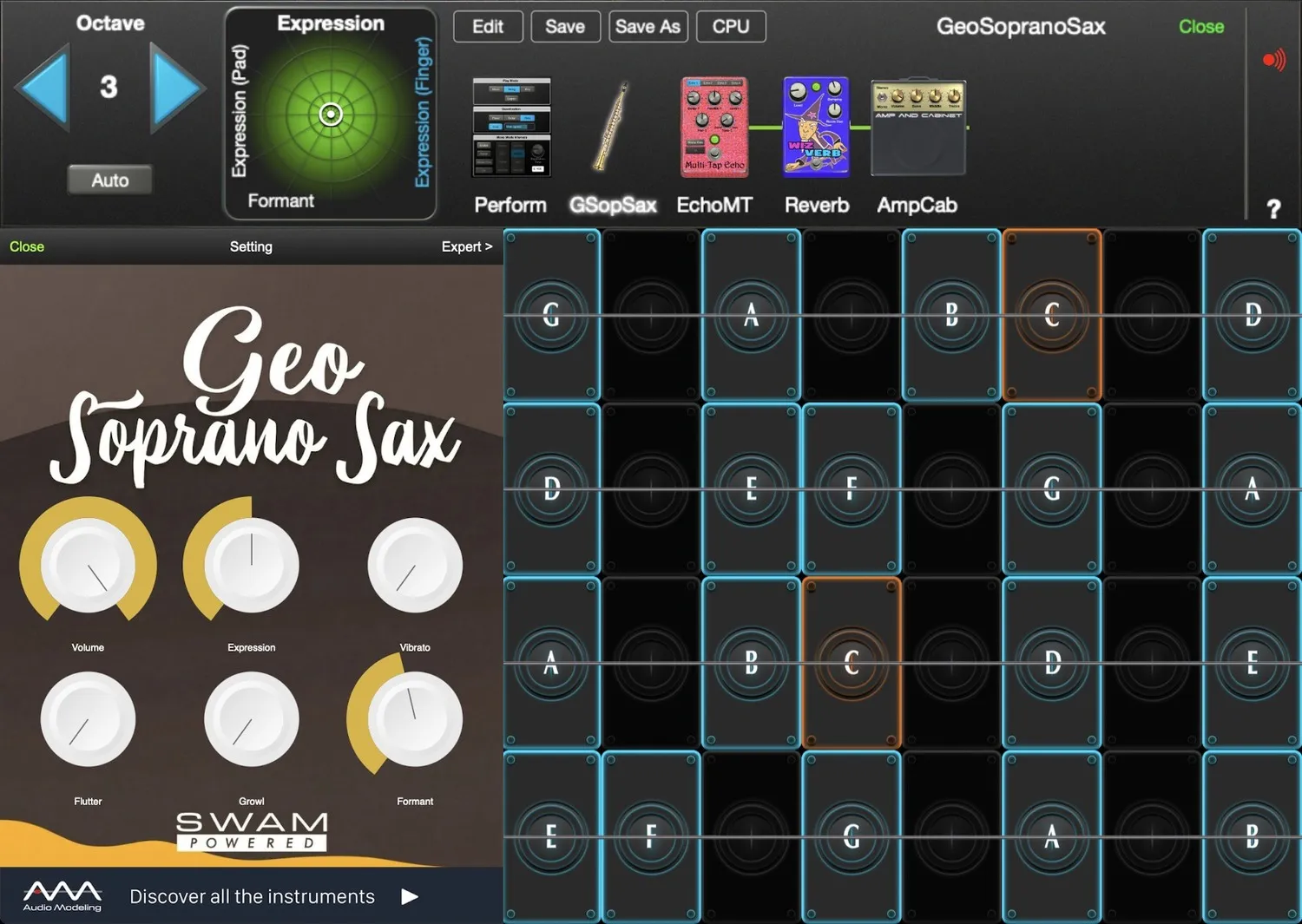Play the E pad starting the bottom row

pos(551,836)
